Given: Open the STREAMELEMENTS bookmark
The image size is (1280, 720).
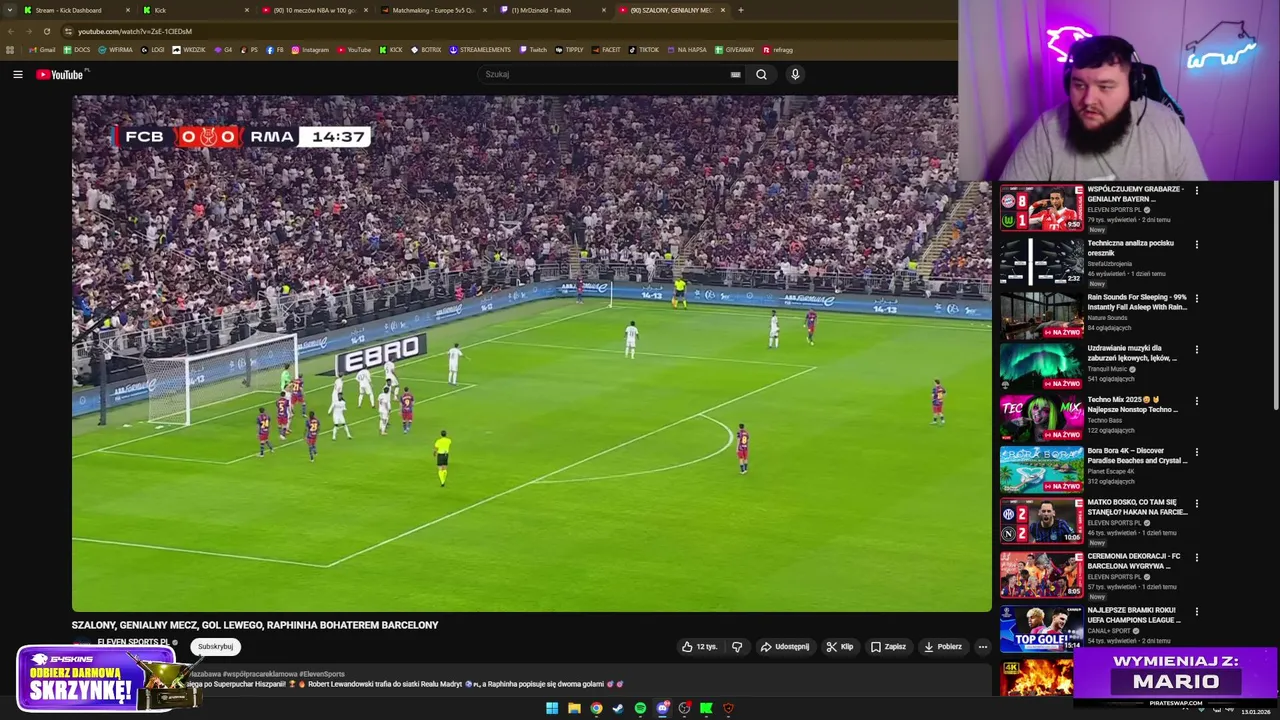Looking at the screenshot, I should point(480,50).
